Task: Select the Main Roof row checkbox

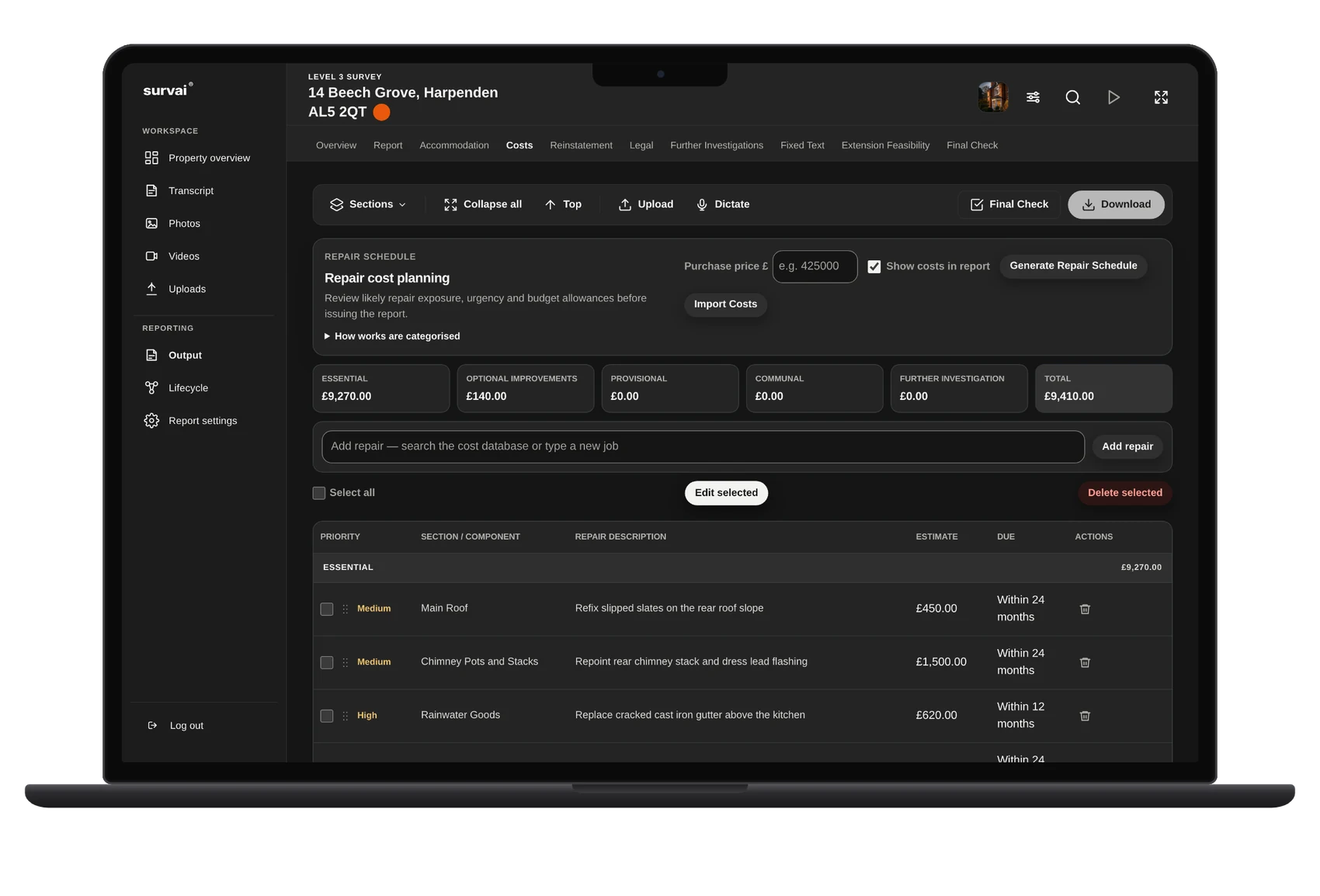Action: pyautogui.click(x=327, y=609)
